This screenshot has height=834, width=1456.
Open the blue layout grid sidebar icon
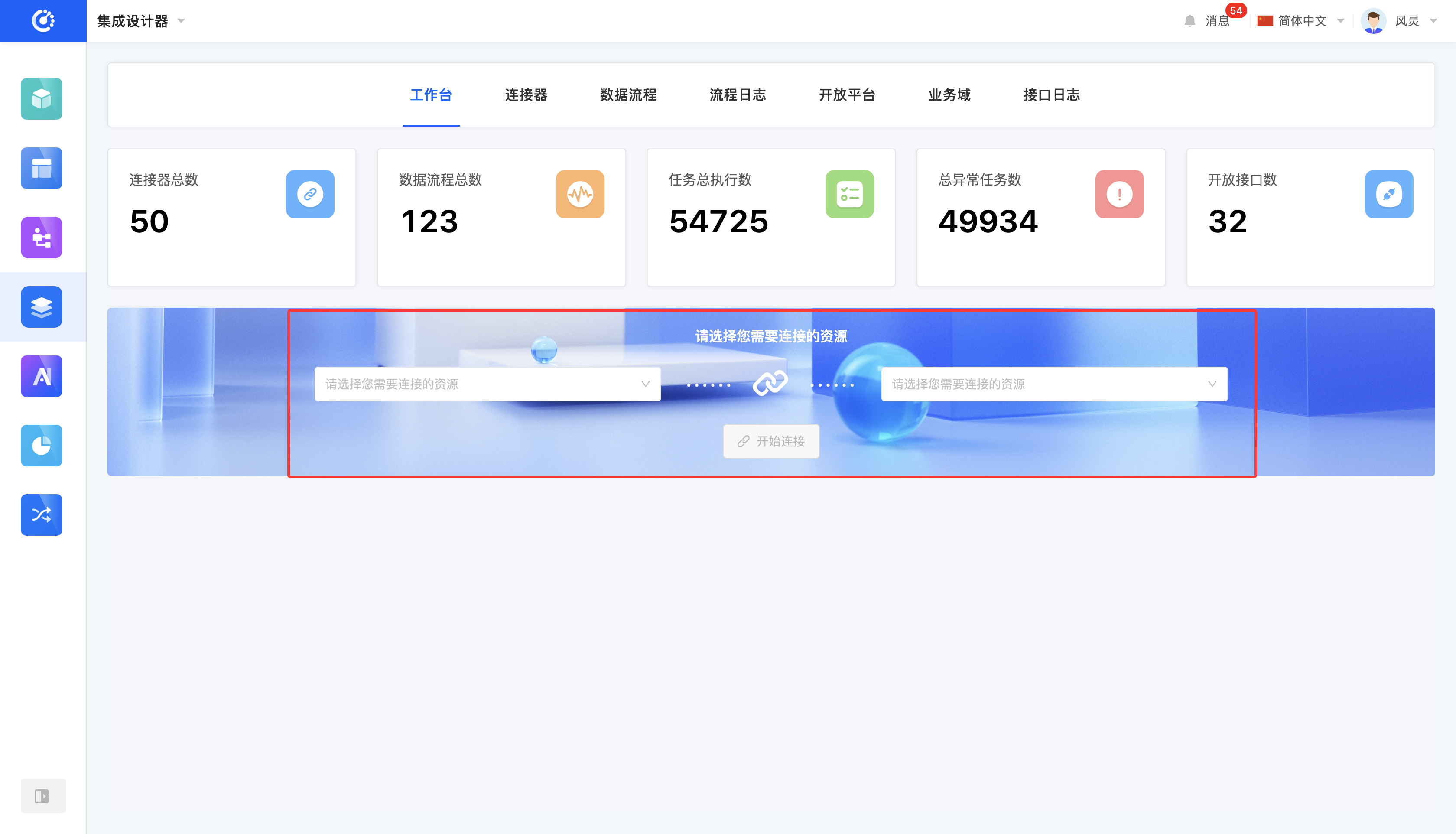coord(41,168)
